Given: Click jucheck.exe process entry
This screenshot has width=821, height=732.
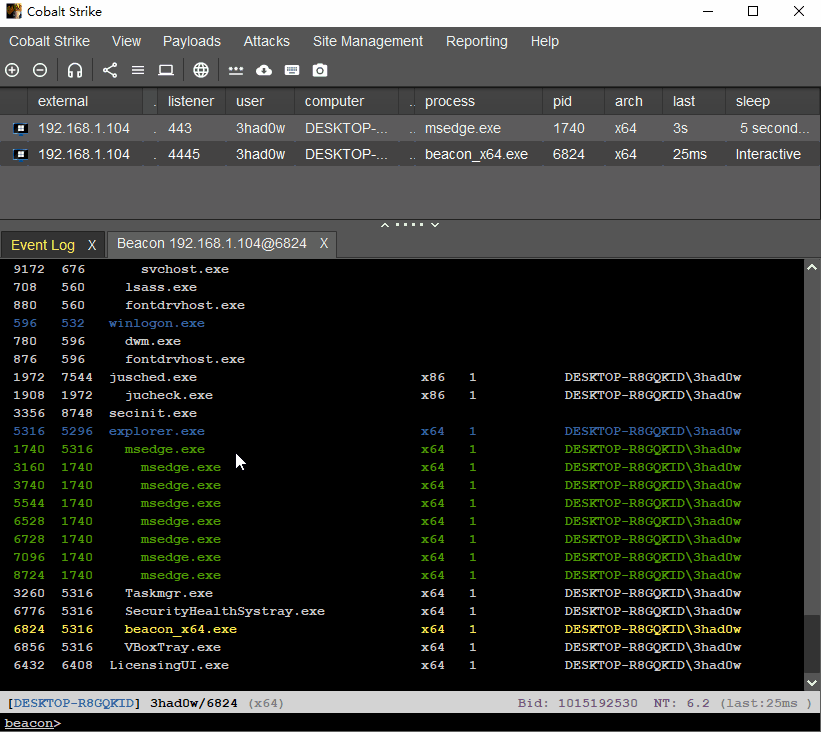Looking at the screenshot, I should 169,395.
